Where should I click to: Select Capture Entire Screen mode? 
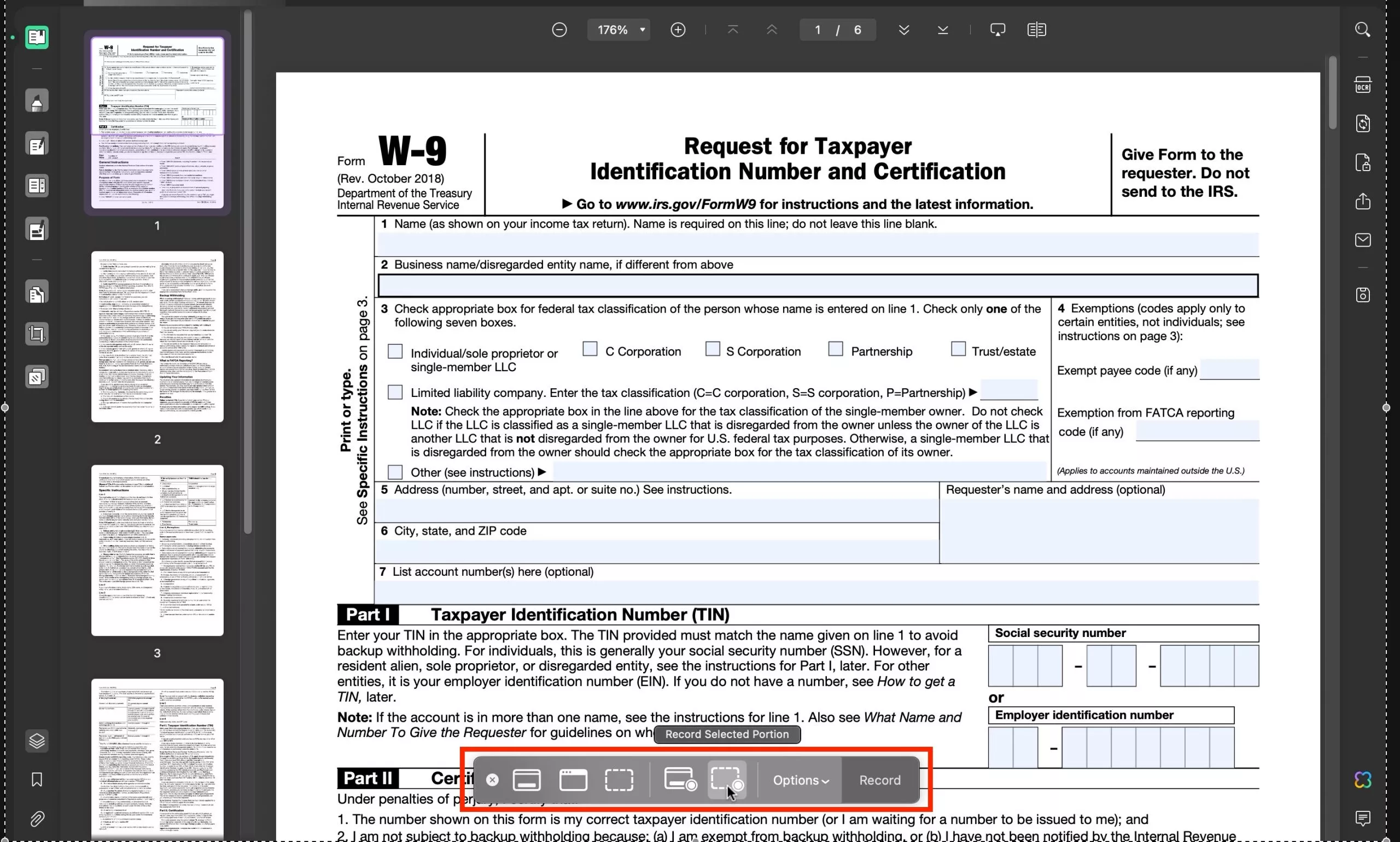526,780
